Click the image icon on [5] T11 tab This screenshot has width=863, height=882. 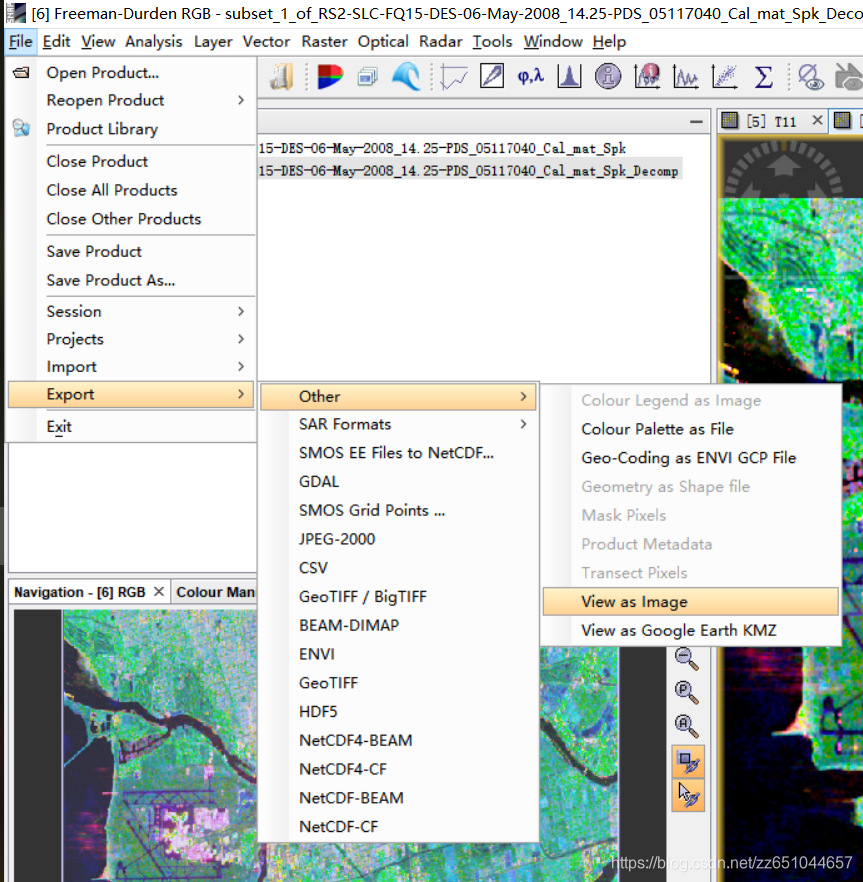coord(730,121)
